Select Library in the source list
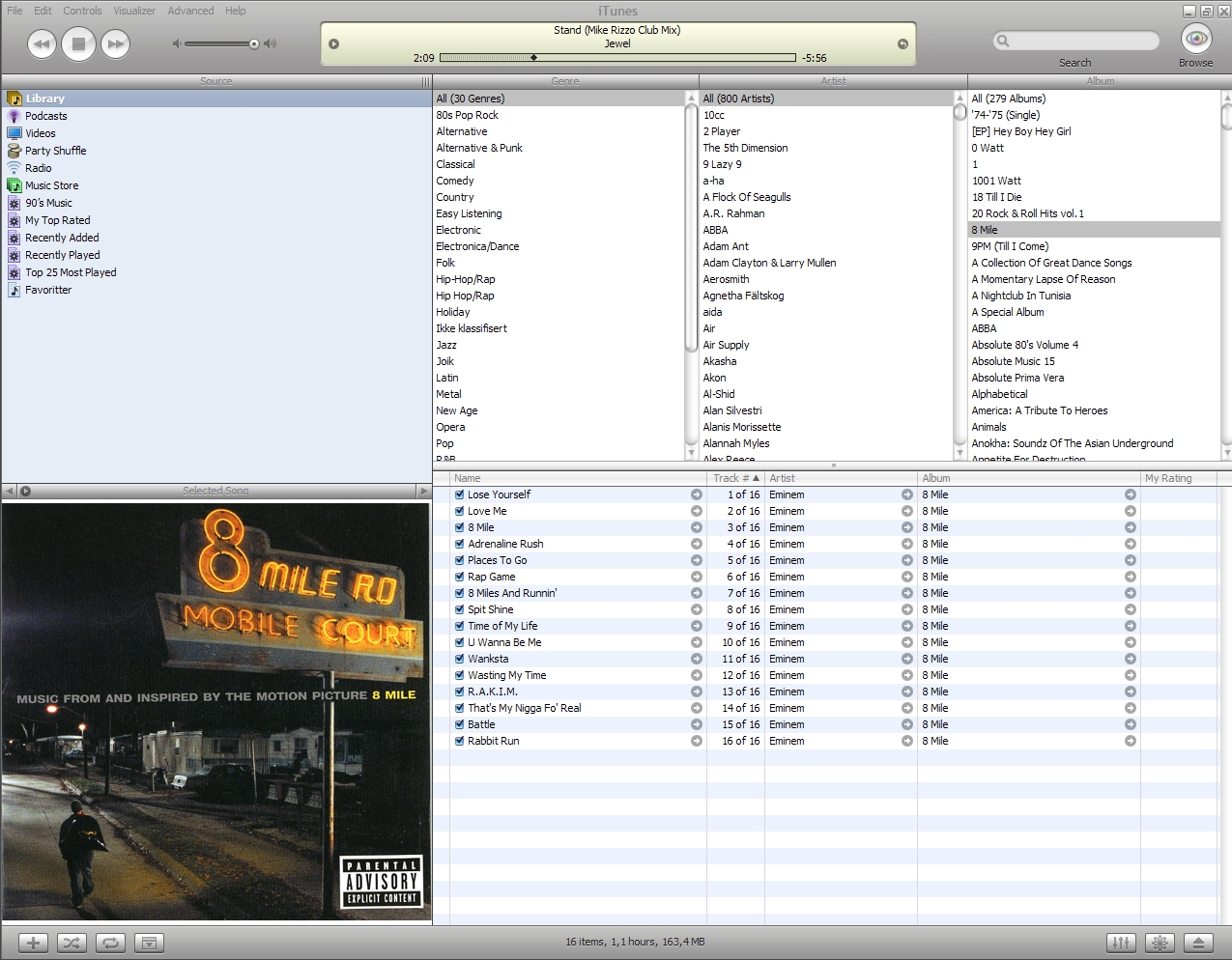The width and height of the screenshot is (1232, 960). (216, 99)
